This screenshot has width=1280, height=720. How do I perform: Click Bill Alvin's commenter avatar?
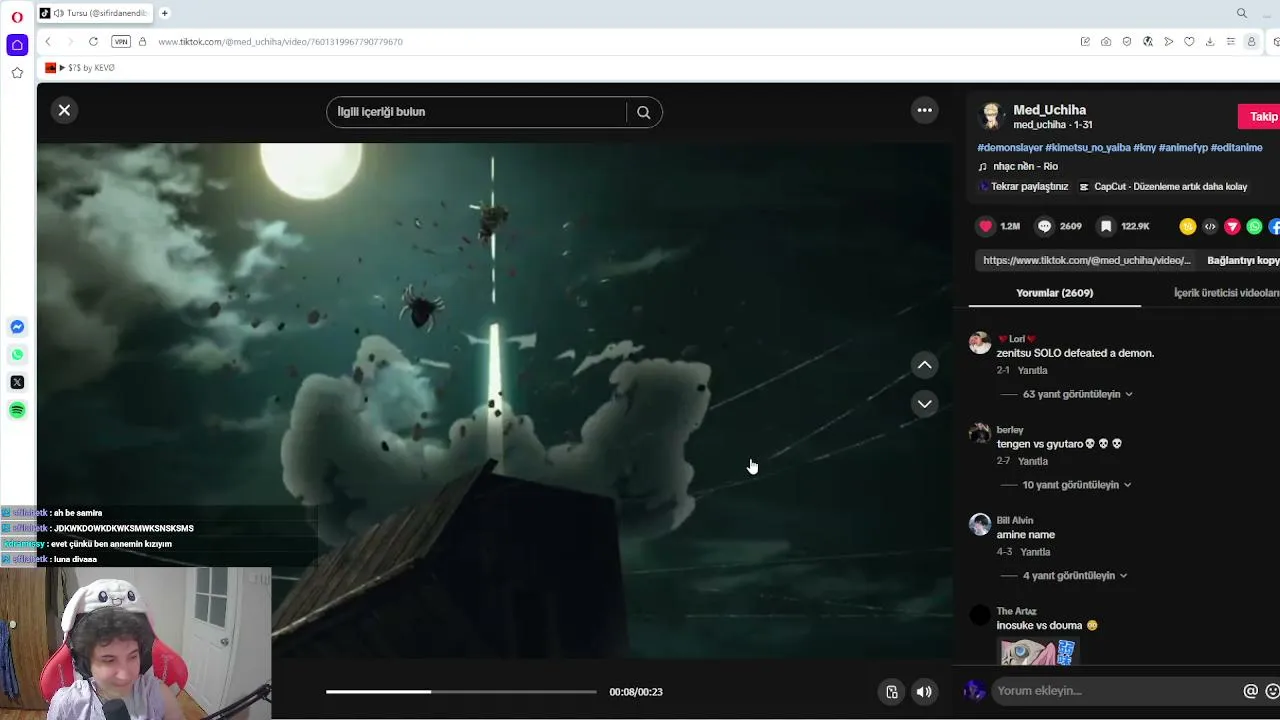980,525
